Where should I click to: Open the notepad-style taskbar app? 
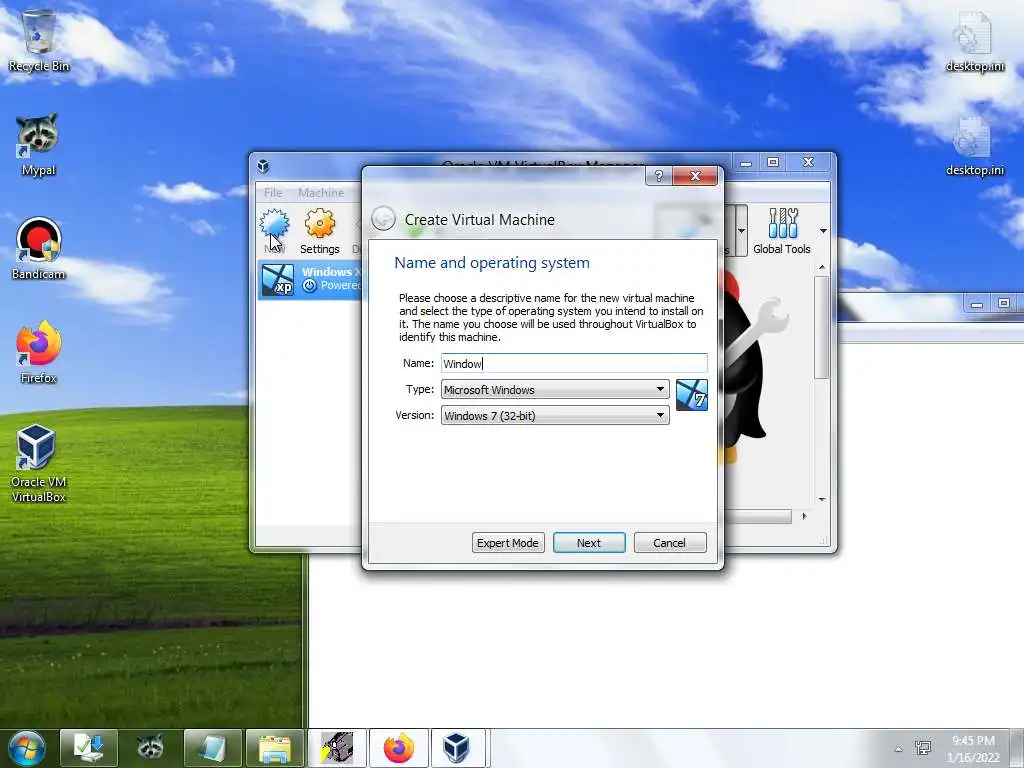click(213, 748)
